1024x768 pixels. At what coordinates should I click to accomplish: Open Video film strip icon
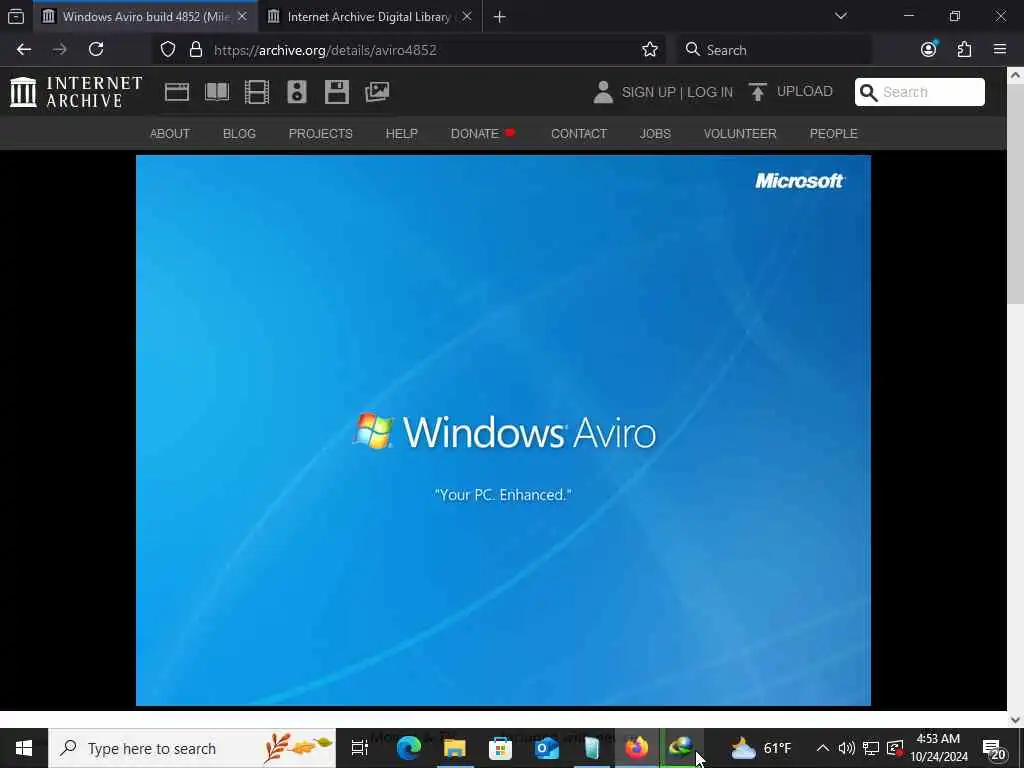[x=257, y=92]
